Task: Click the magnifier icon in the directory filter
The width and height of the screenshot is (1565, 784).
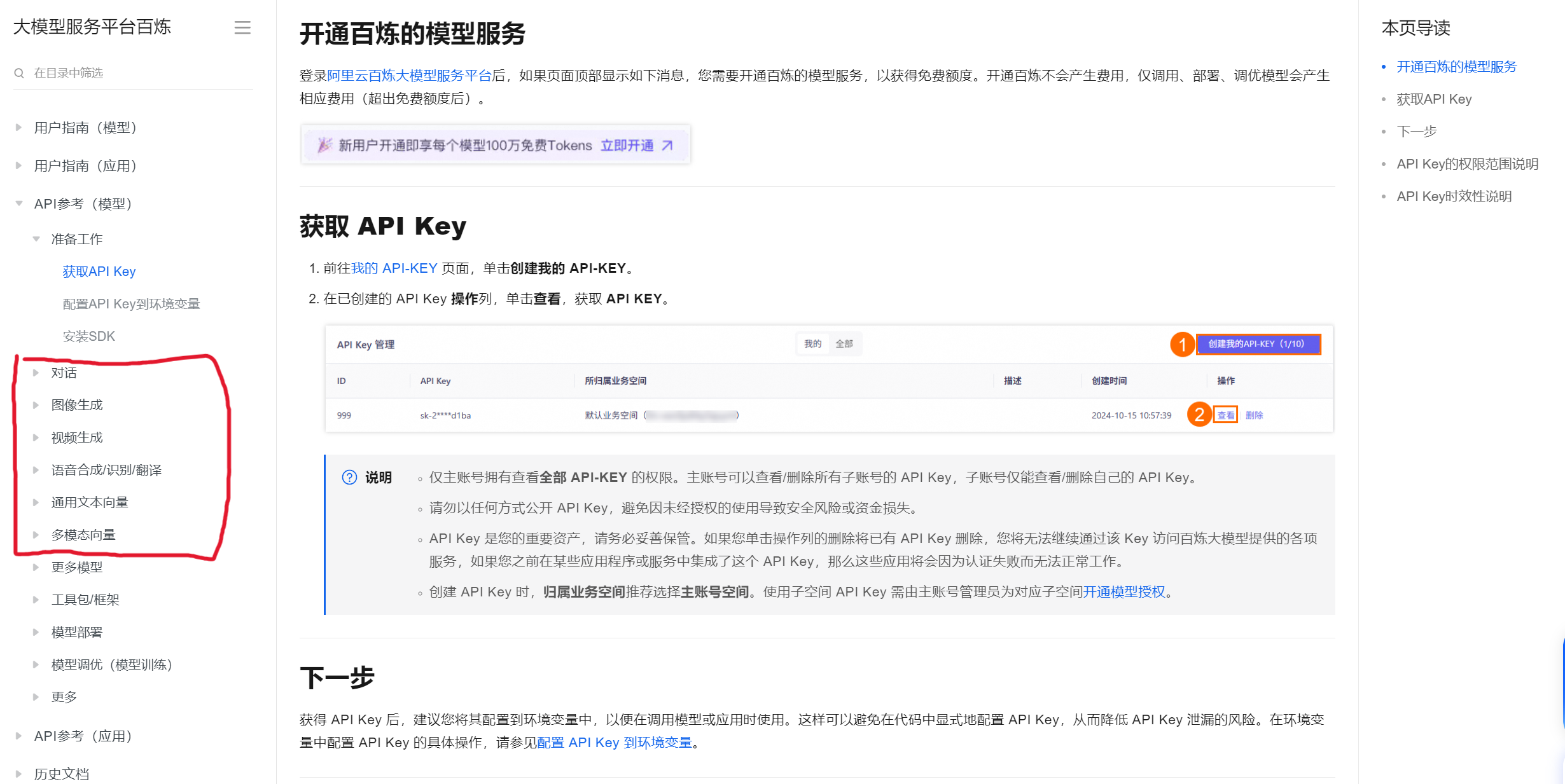Action: [19, 72]
